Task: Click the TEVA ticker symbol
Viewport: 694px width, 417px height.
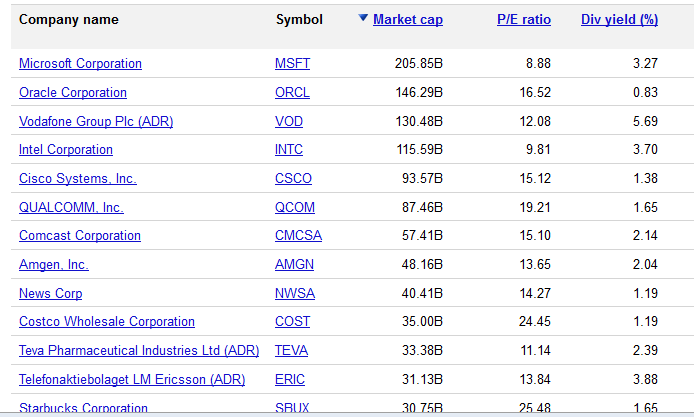Action: pos(291,350)
